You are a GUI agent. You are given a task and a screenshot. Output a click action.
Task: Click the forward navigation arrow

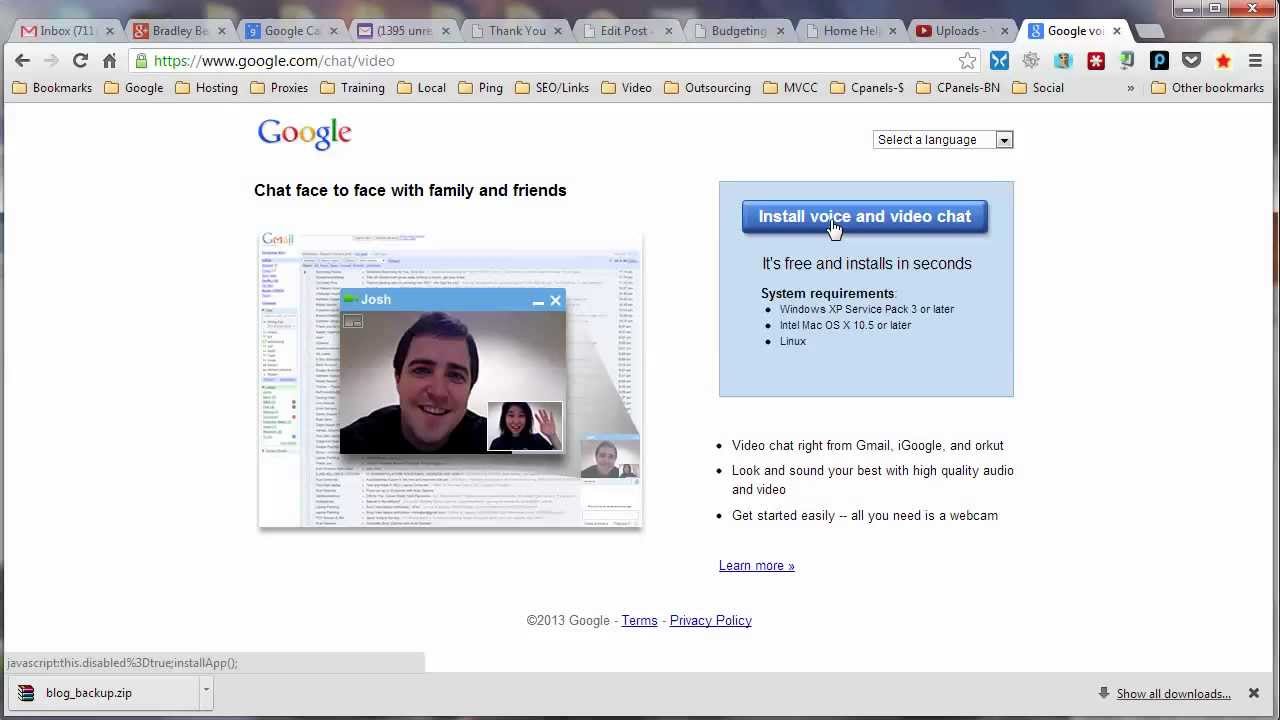[x=51, y=61]
